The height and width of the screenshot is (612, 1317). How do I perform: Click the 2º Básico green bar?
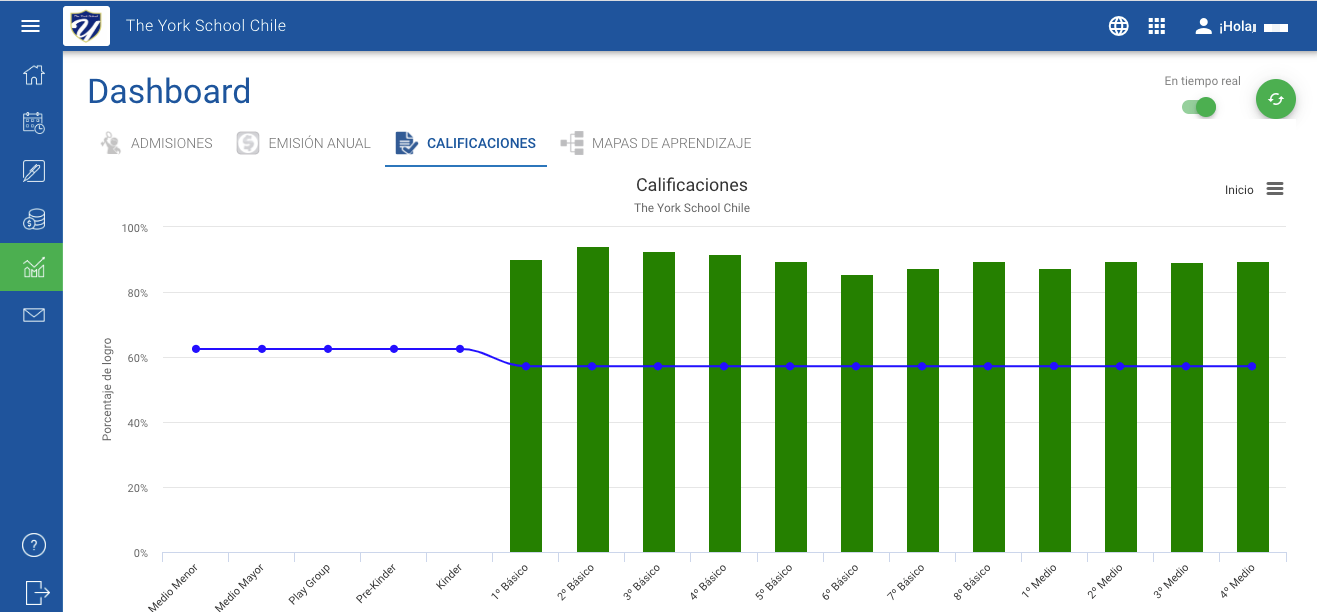click(593, 399)
